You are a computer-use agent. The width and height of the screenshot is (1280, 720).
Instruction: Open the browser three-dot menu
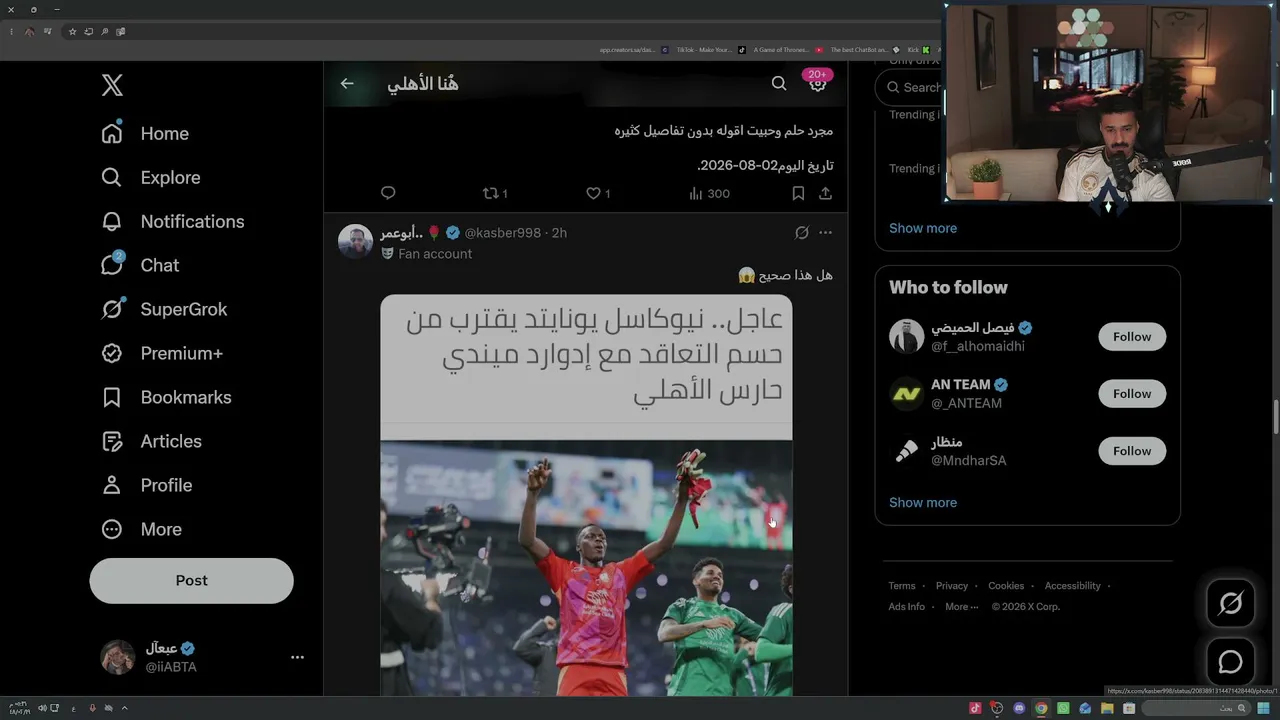pos(11,32)
